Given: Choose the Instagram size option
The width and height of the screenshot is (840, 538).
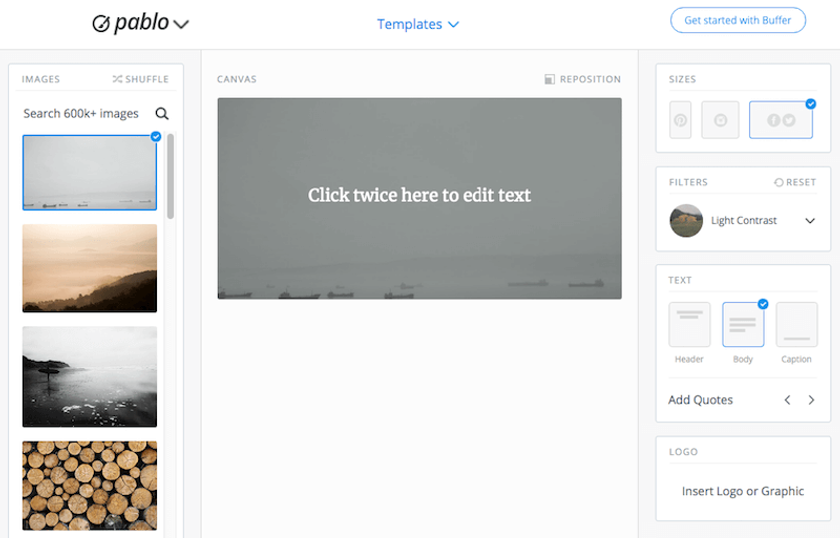Looking at the screenshot, I should (721, 120).
